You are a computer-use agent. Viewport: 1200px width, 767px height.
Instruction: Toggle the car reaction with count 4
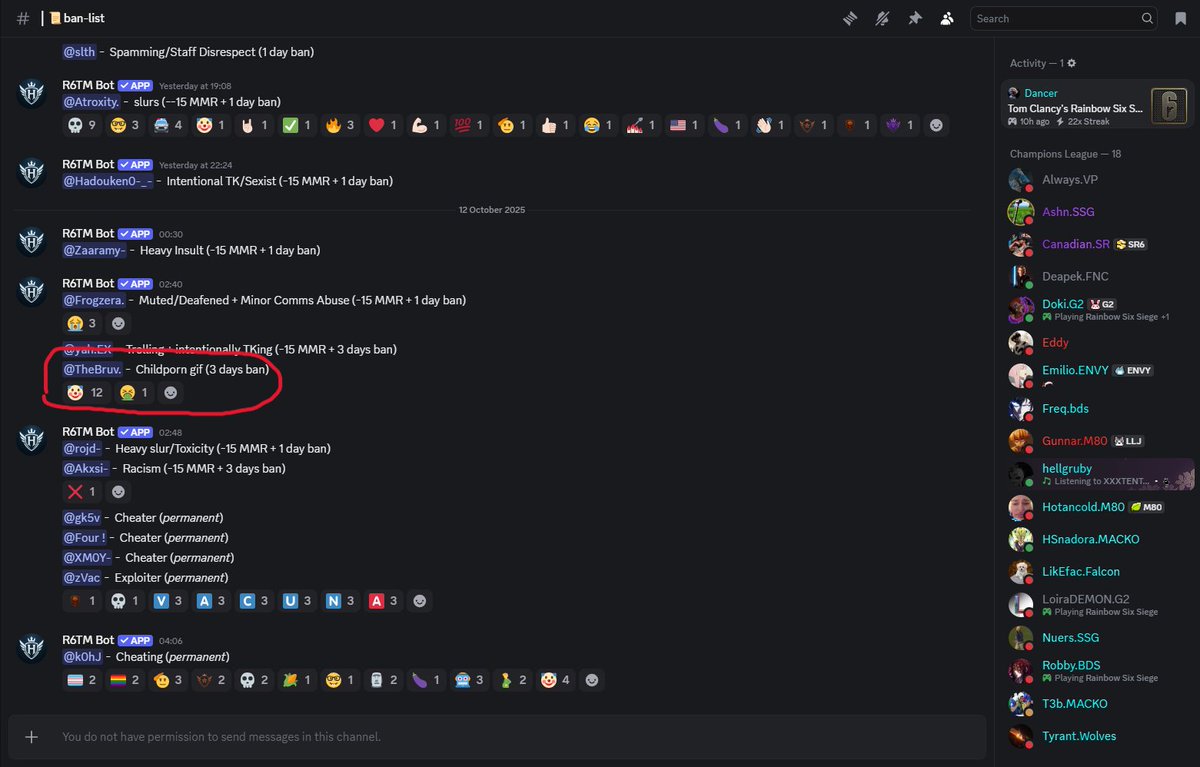[x=168, y=125]
